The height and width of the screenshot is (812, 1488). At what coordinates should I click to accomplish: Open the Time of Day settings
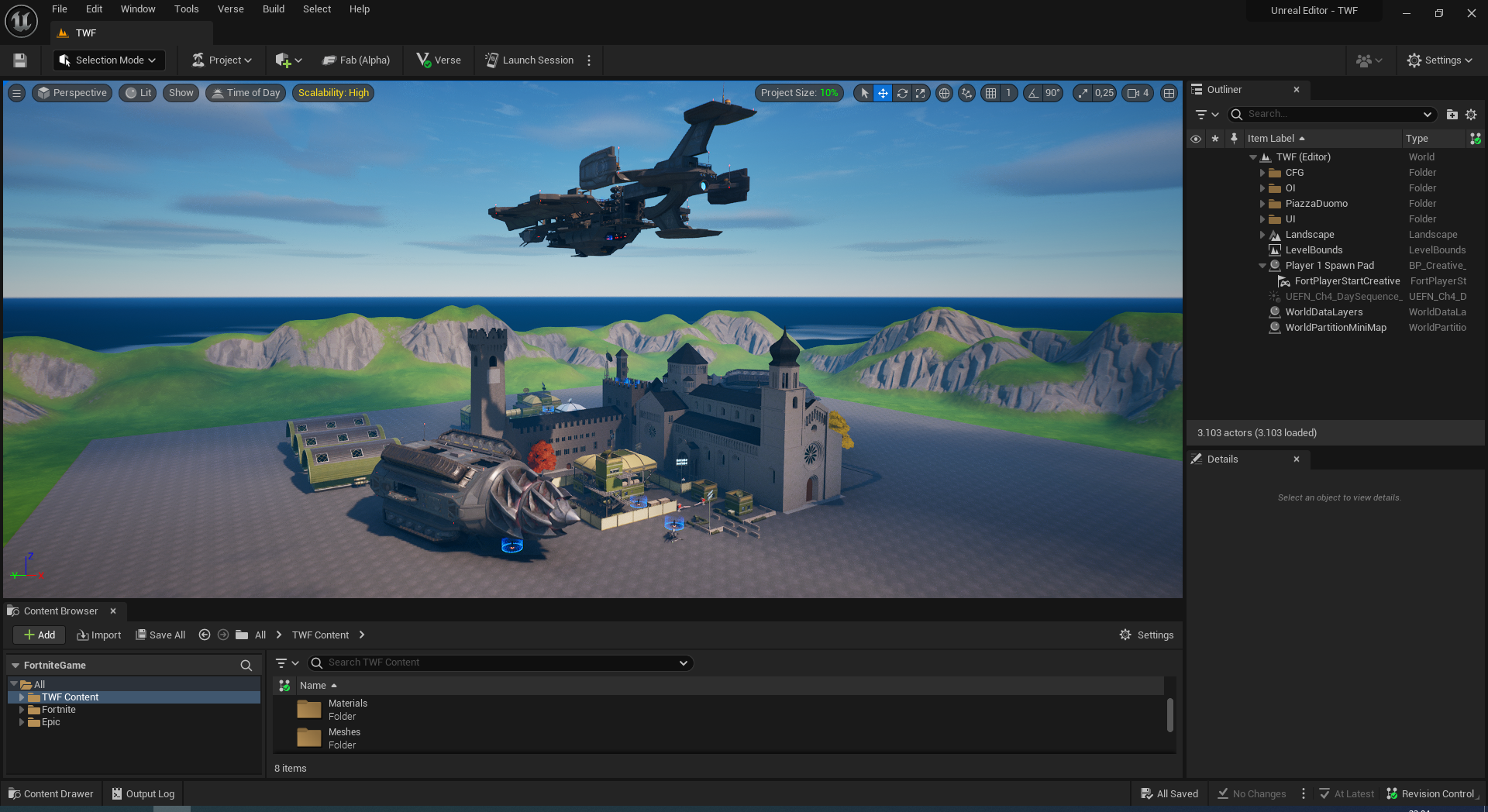pyautogui.click(x=246, y=93)
